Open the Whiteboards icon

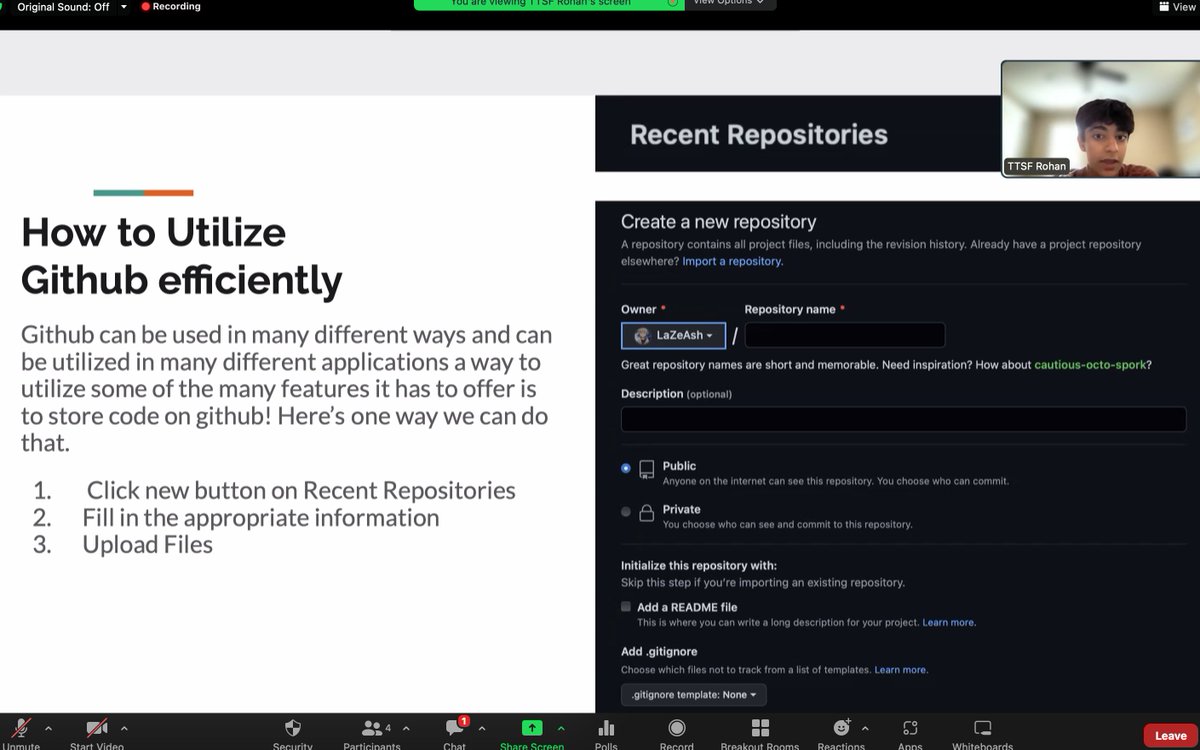coord(983,728)
